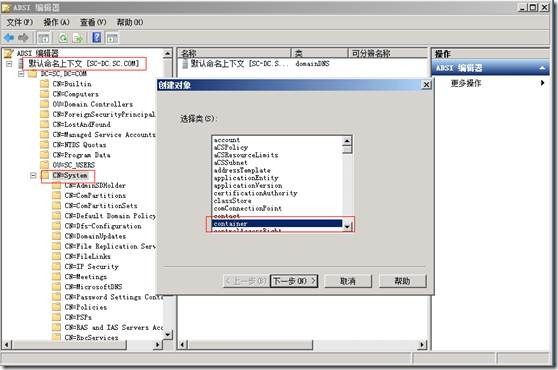The height and width of the screenshot is (370, 558).
Task: Click the folder icon beside CN=Program Data
Action: click(x=44, y=155)
